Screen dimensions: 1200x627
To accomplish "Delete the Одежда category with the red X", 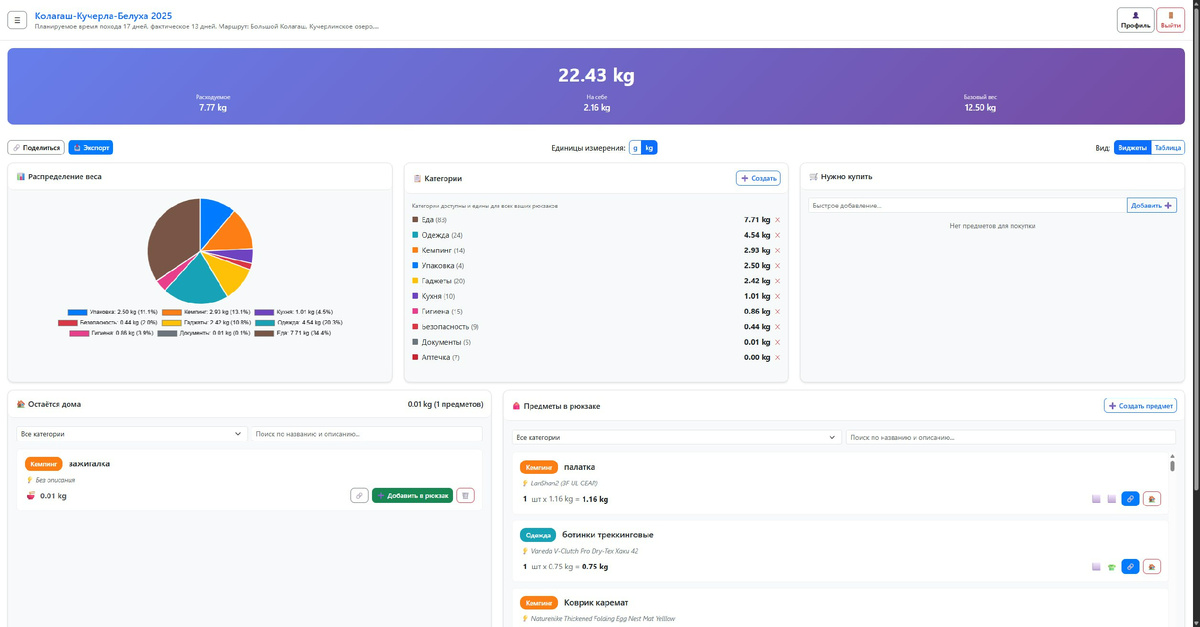I will tap(777, 235).
